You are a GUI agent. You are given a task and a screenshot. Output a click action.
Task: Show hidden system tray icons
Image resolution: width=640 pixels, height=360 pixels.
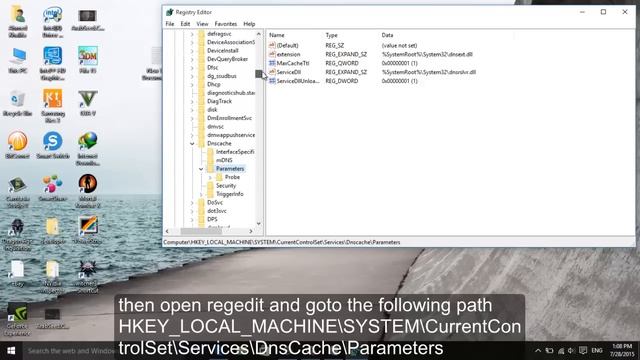pyautogui.click(x=538, y=351)
